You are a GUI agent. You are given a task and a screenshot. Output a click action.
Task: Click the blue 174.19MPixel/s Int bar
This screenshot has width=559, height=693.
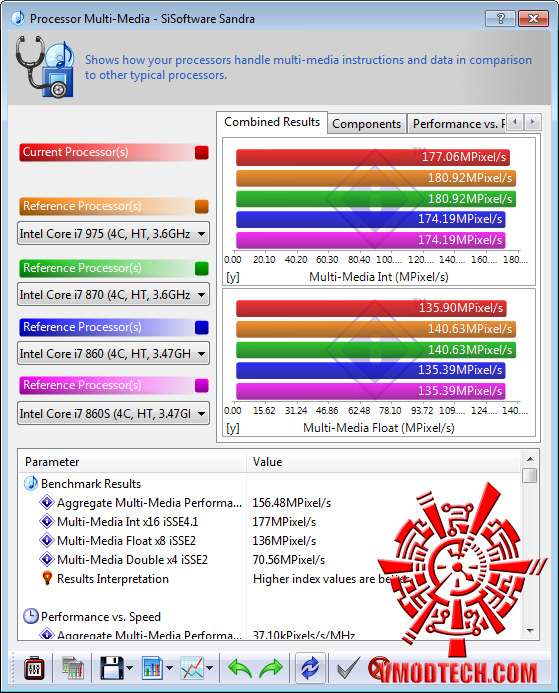370,219
